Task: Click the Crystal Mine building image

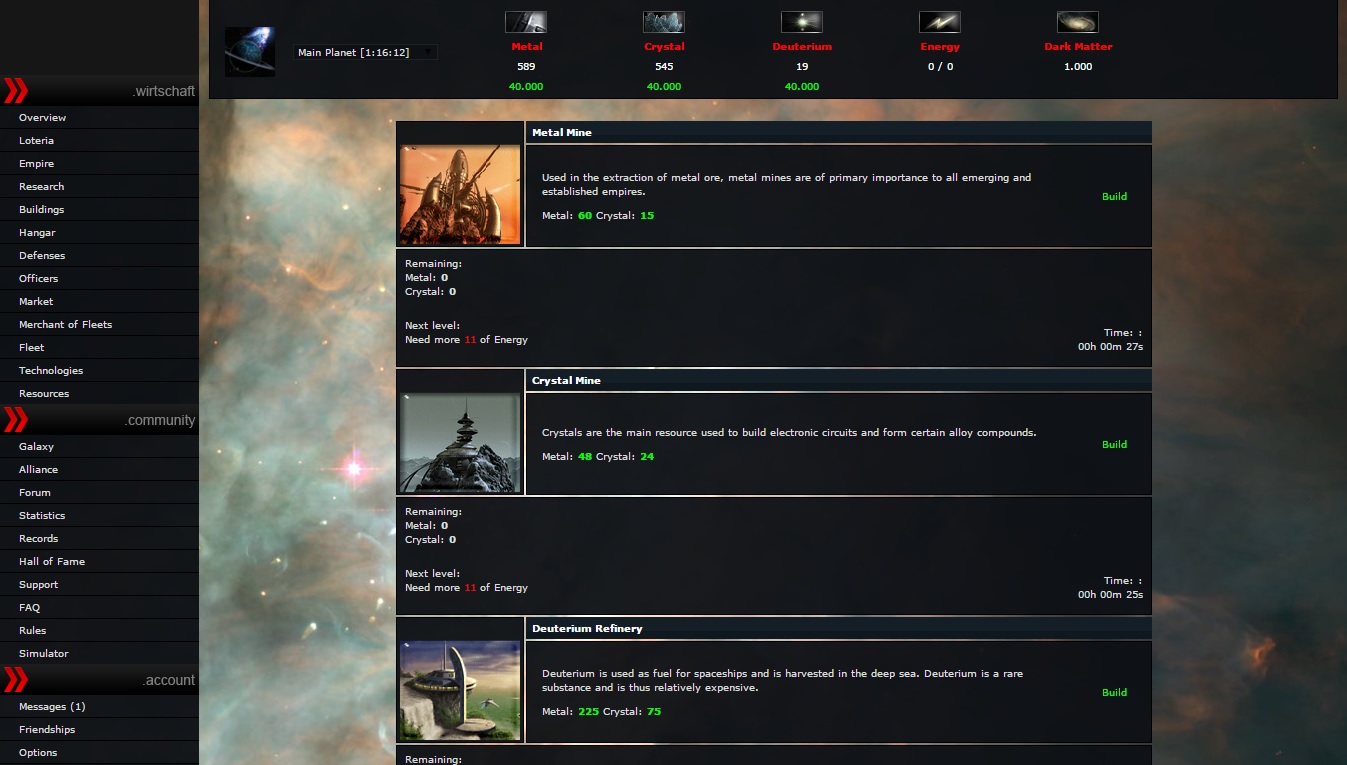Action: pyautogui.click(x=460, y=443)
